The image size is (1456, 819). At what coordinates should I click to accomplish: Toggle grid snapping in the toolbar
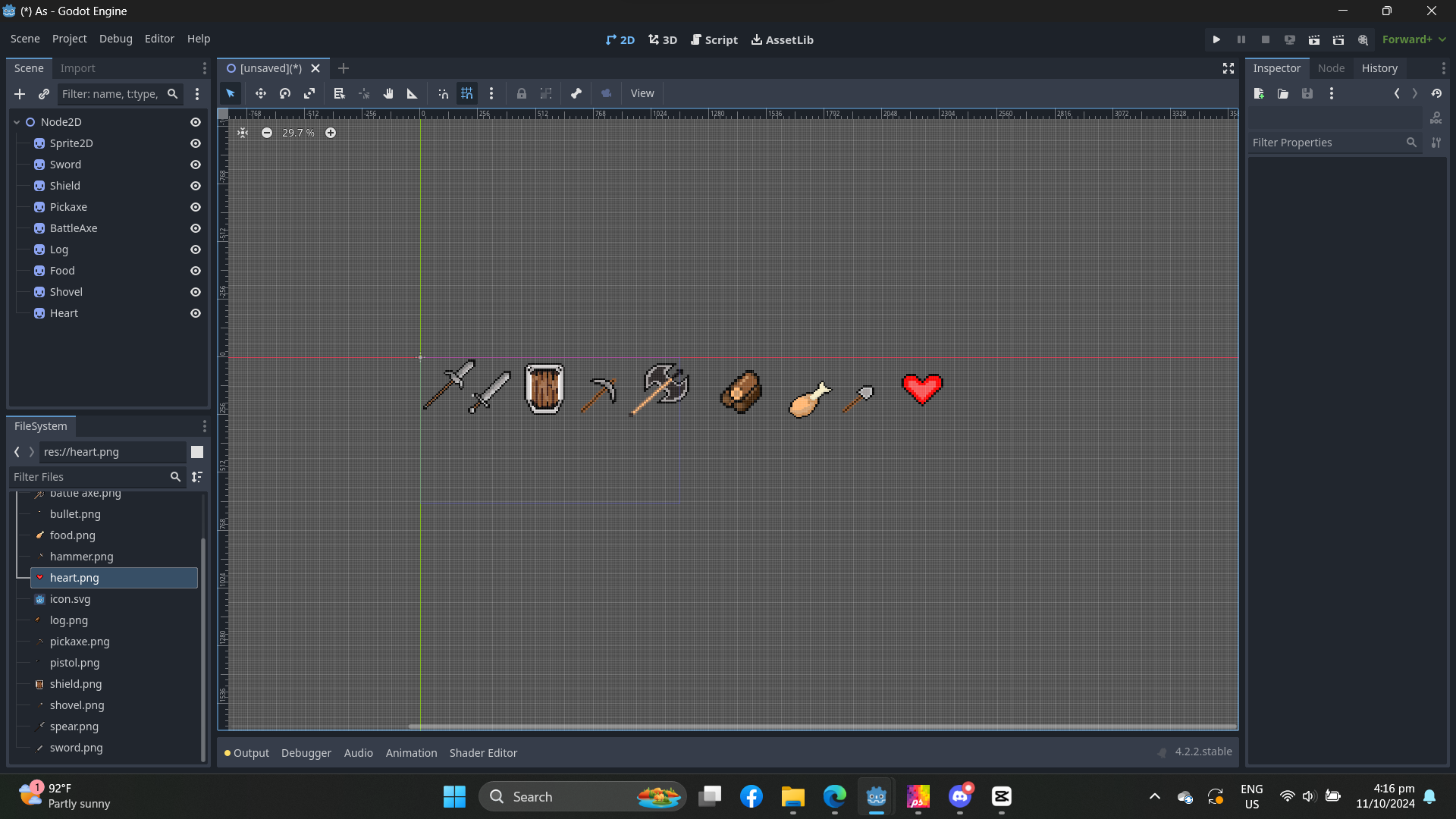click(467, 93)
